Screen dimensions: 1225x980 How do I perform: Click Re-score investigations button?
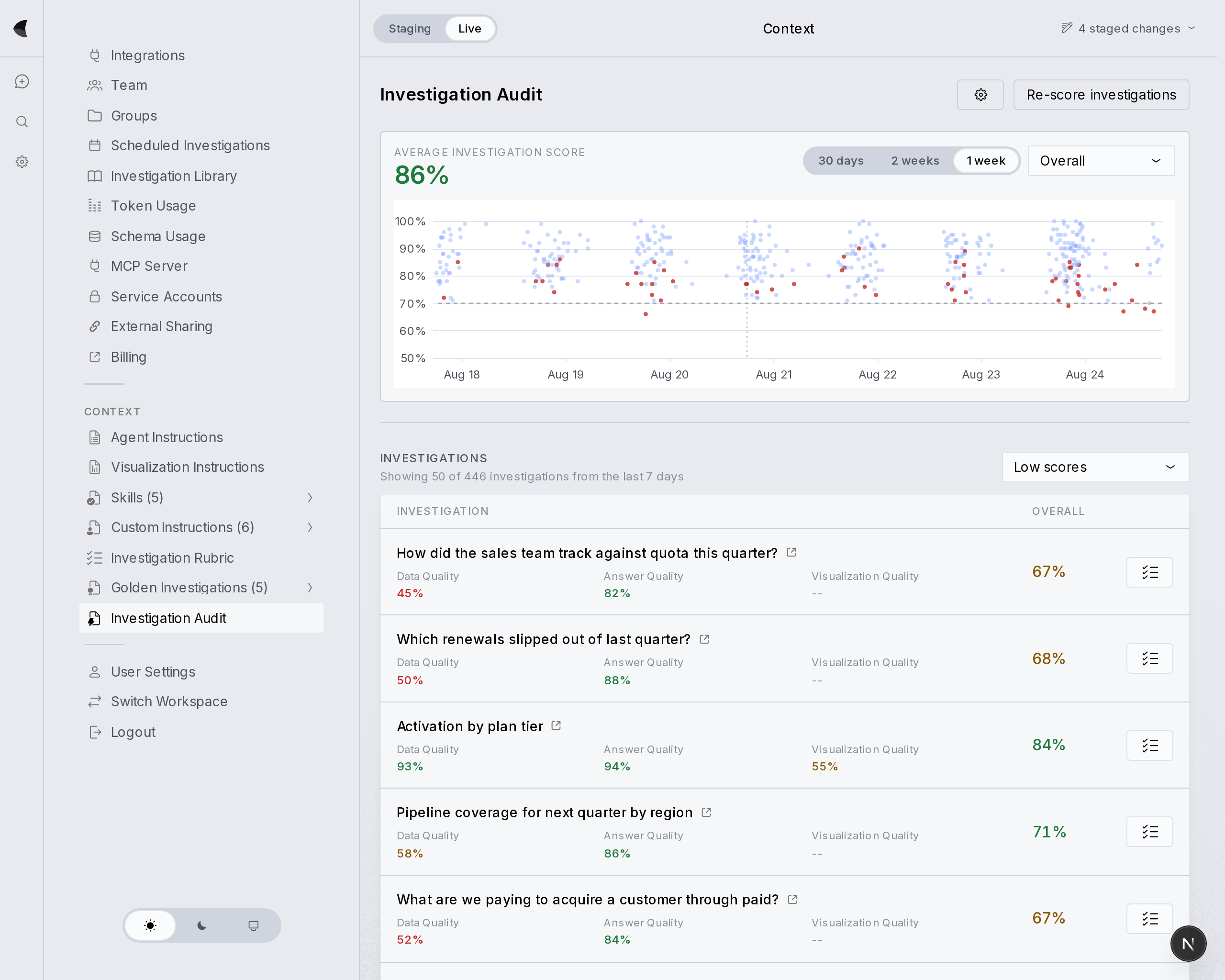pyautogui.click(x=1101, y=95)
